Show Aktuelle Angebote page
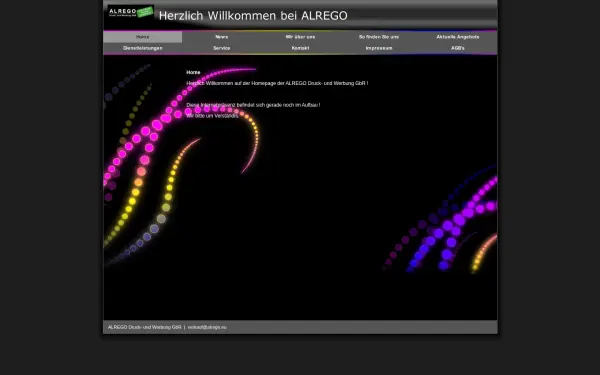The height and width of the screenshot is (375, 600). [458, 37]
